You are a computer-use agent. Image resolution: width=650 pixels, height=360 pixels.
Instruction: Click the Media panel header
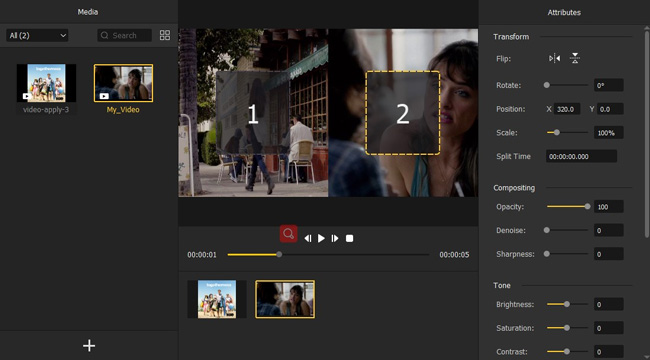click(88, 12)
